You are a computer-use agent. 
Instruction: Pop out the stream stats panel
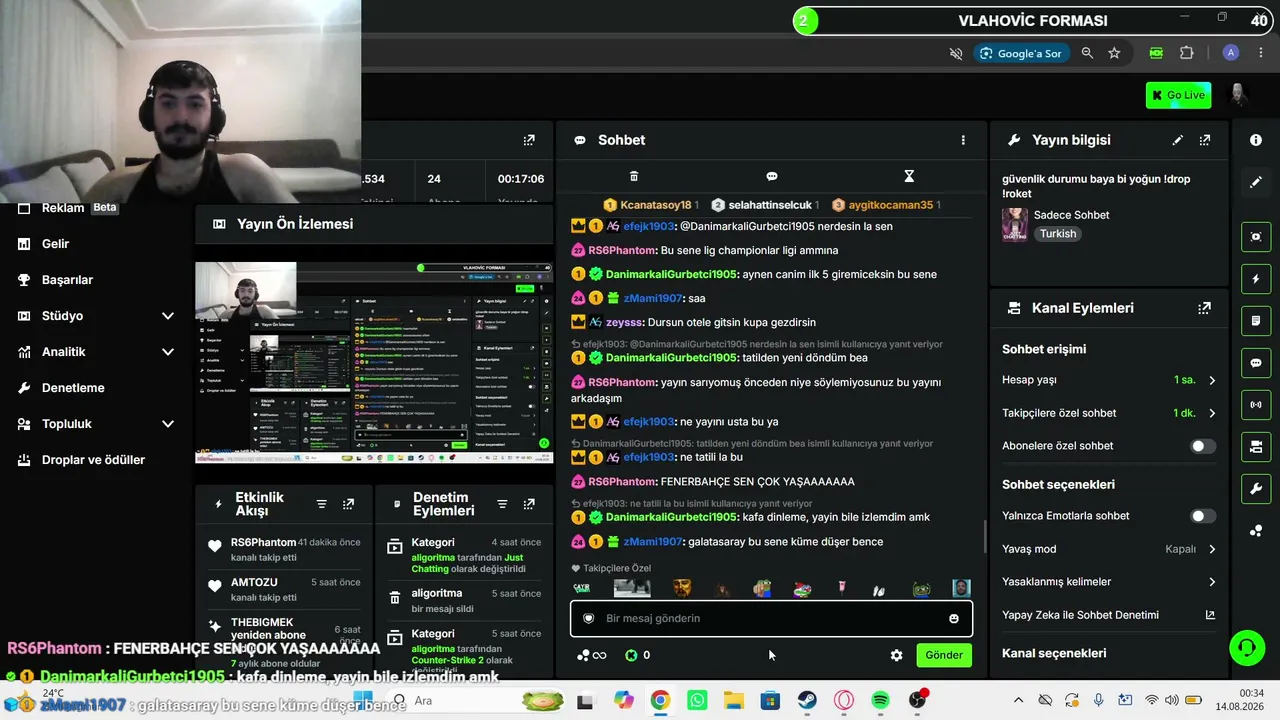pos(529,141)
